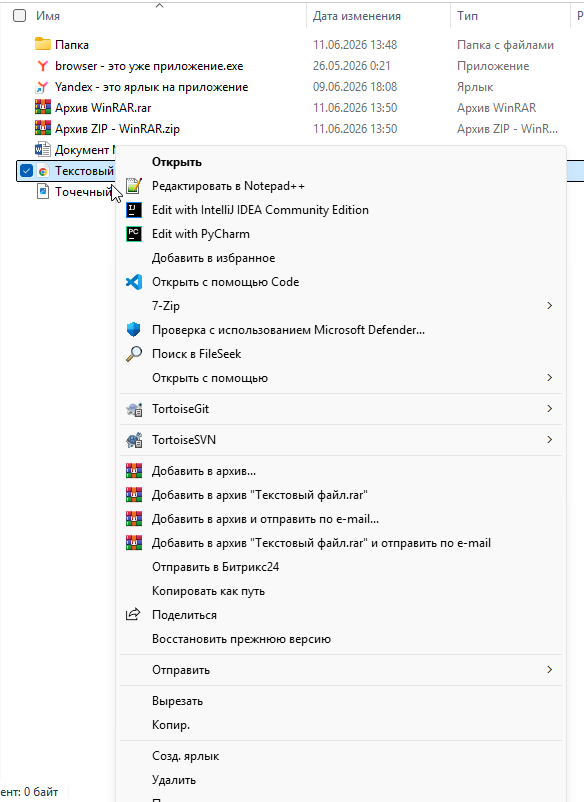Select the folder name Папка
This screenshot has height=802, width=584.
72,45
